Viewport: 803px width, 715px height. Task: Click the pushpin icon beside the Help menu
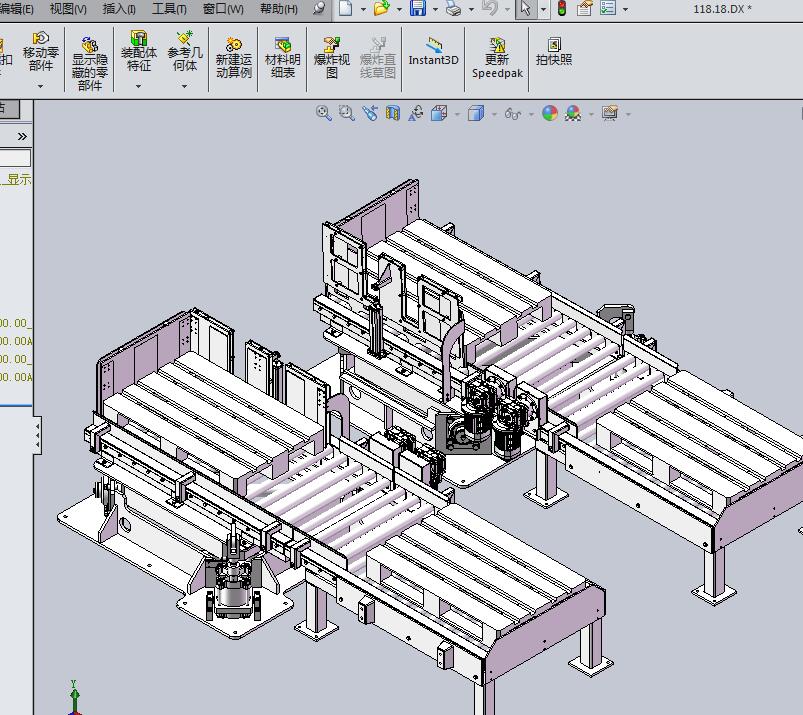(319, 8)
